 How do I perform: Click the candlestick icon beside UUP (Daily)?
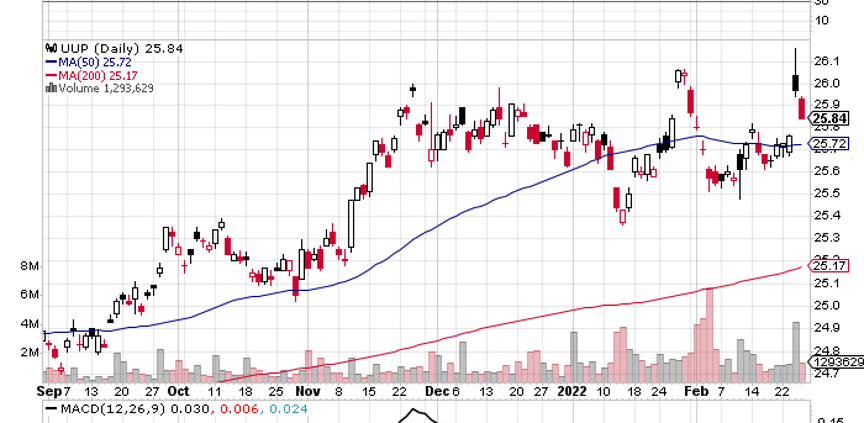point(51,48)
